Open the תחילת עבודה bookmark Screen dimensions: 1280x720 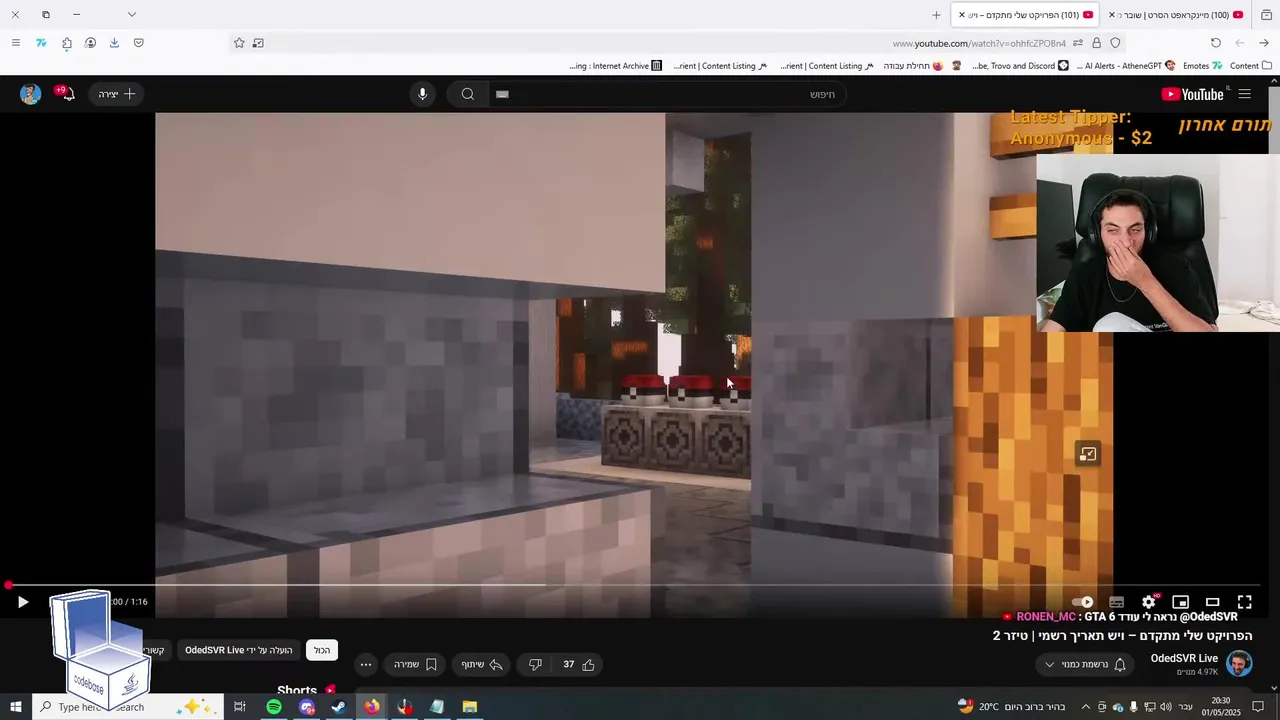[913, 66]
